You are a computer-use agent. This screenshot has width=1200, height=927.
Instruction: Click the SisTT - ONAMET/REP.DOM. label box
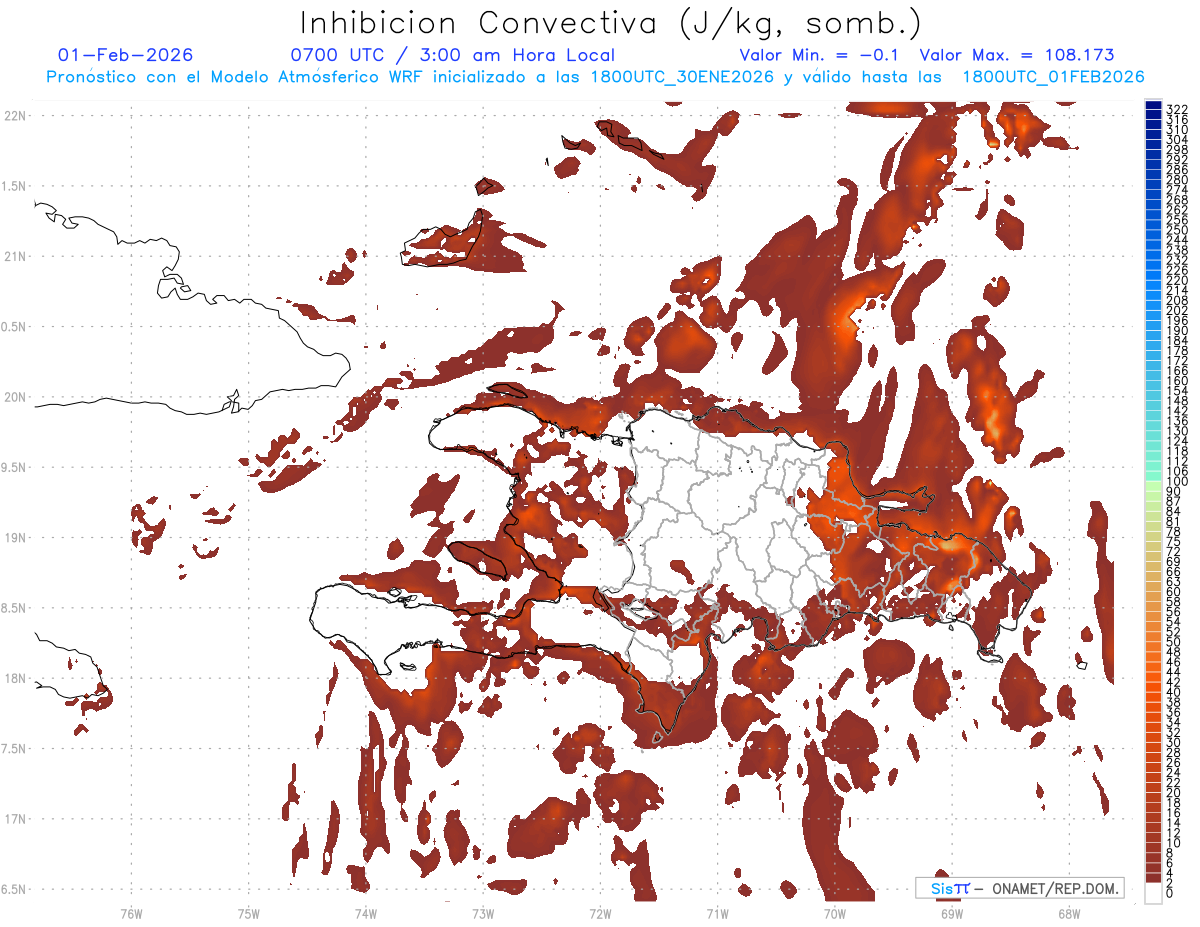click(1019, 888)
